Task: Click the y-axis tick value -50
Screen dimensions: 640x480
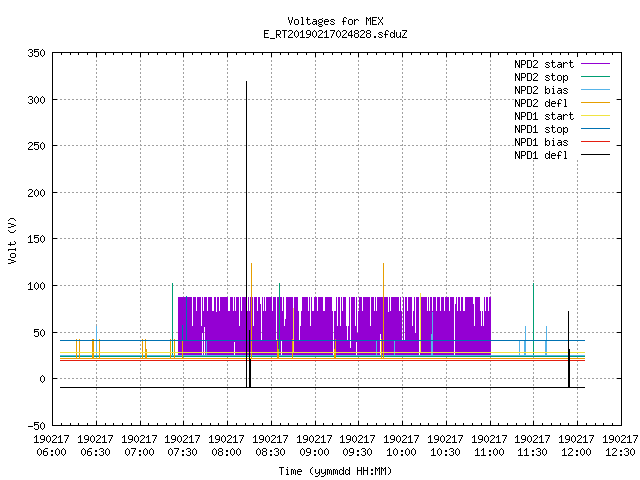Action: click(x=36, y=426)
